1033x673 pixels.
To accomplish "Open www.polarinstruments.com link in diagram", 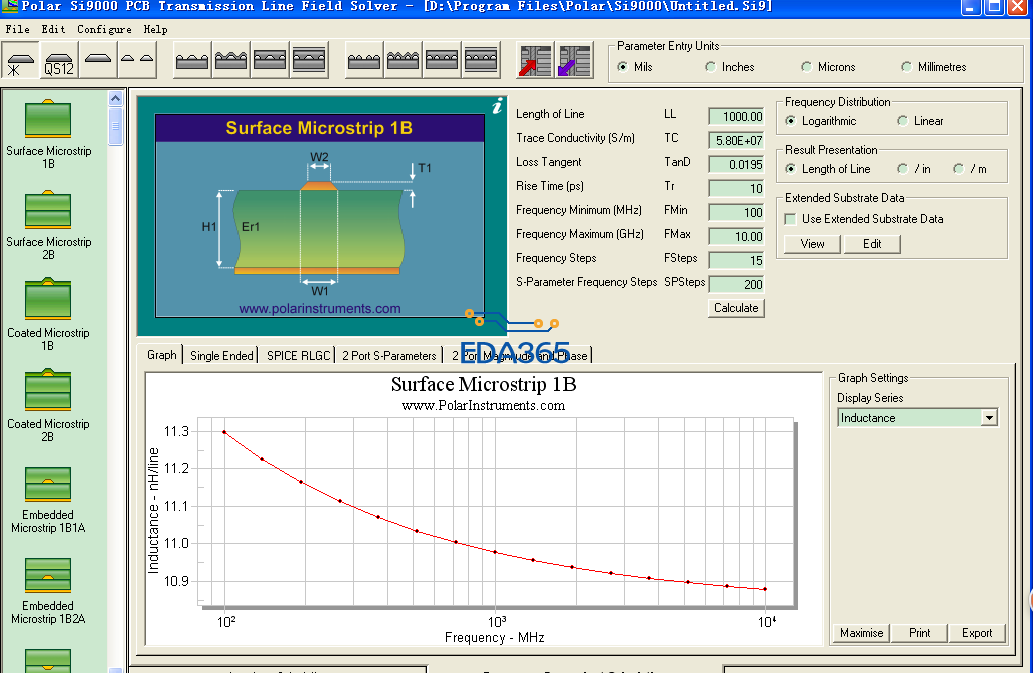I will (x=320, y=308).
